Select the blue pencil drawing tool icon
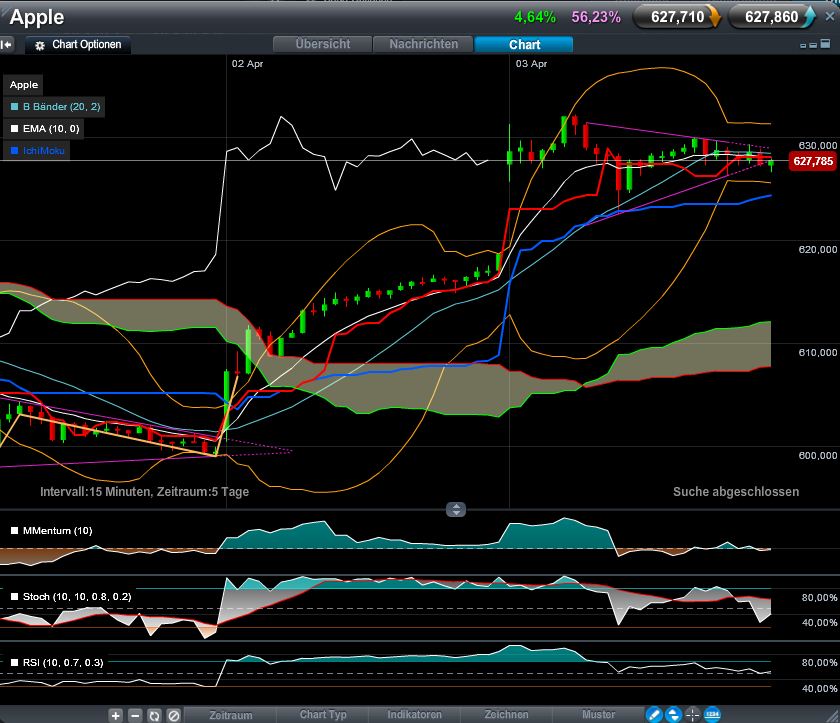The height and width of the screenshot is (723, 840). (654, 714)
